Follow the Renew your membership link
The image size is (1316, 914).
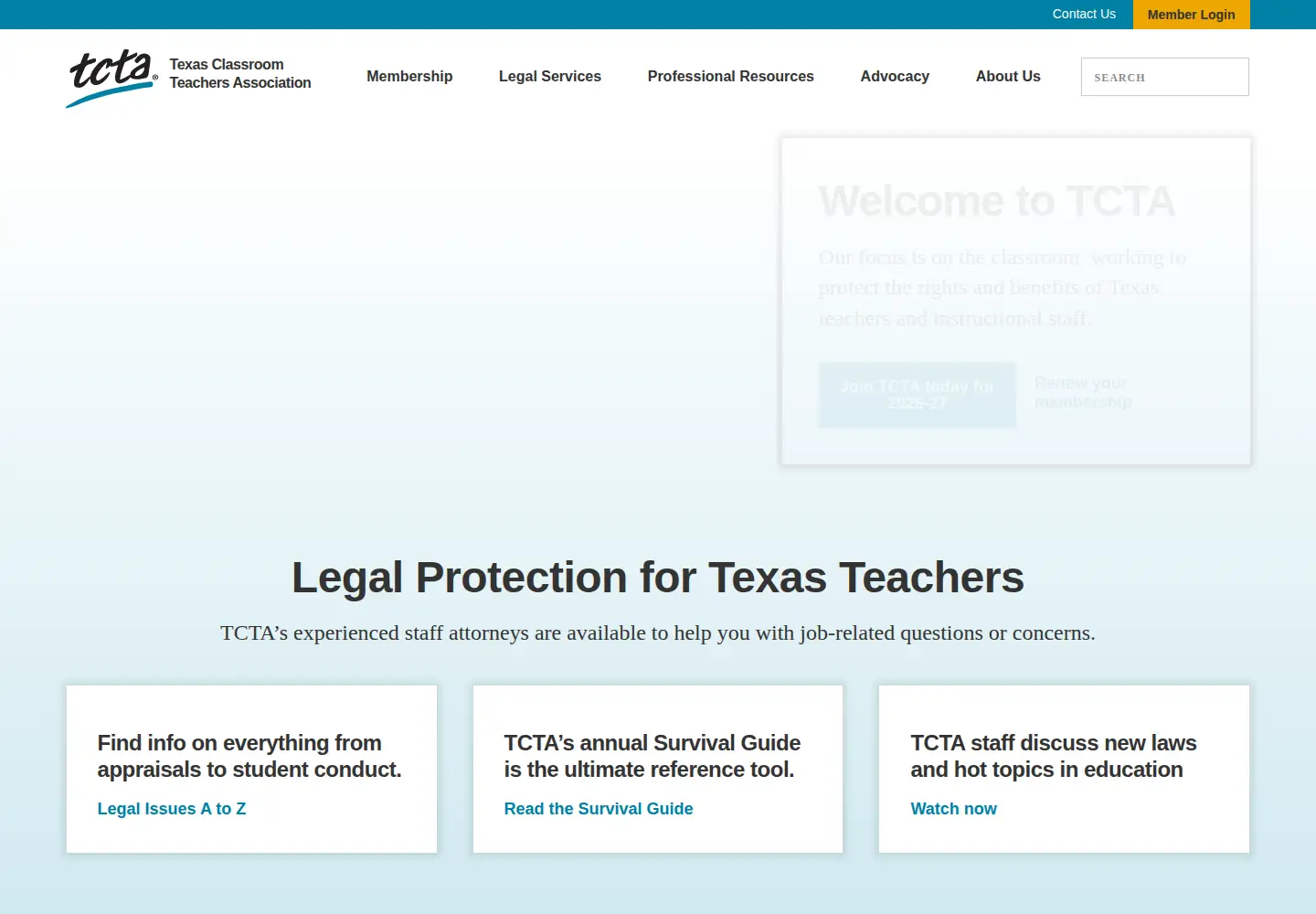click(x=1083, y=393)
